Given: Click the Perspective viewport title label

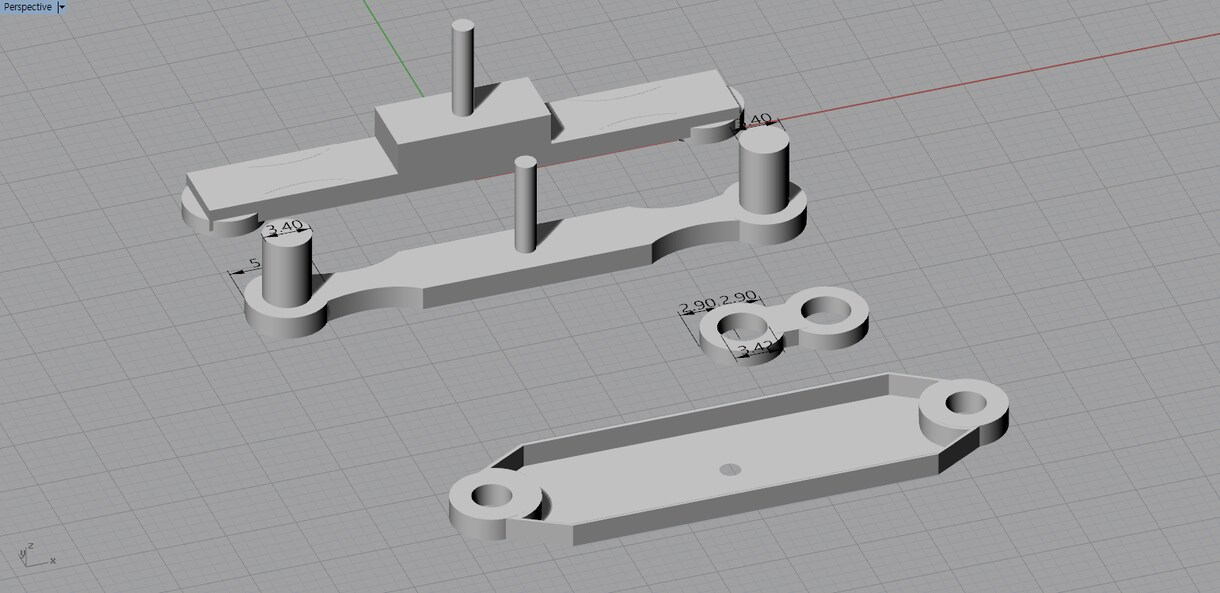Looking at the screenshot, I should (x=28, y=7).
